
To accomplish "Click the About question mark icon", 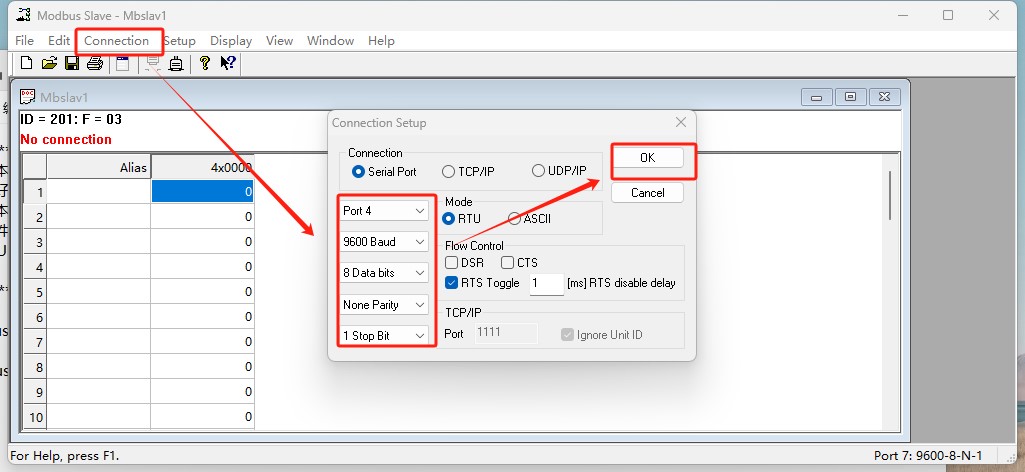I will (x=205, y=63).
